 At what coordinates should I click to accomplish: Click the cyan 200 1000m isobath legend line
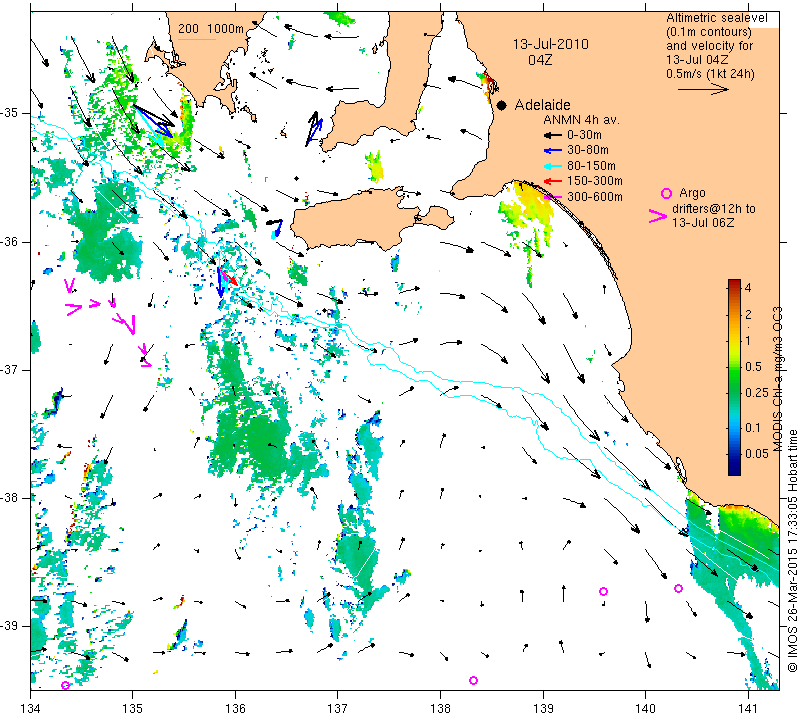196,39
